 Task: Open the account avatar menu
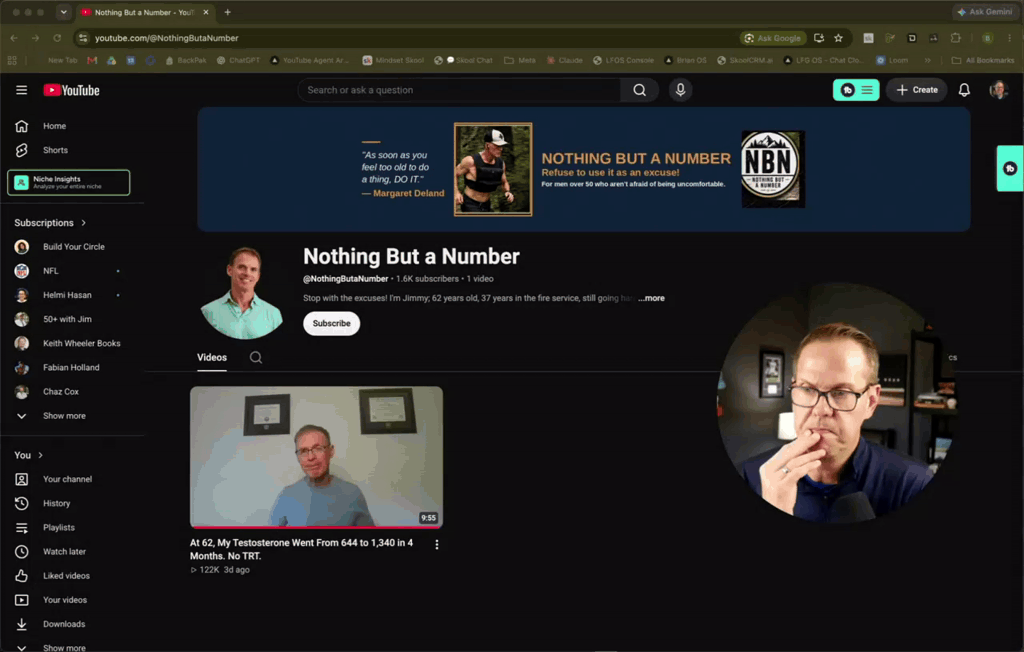pyautogui.click(x=998, y=90)
